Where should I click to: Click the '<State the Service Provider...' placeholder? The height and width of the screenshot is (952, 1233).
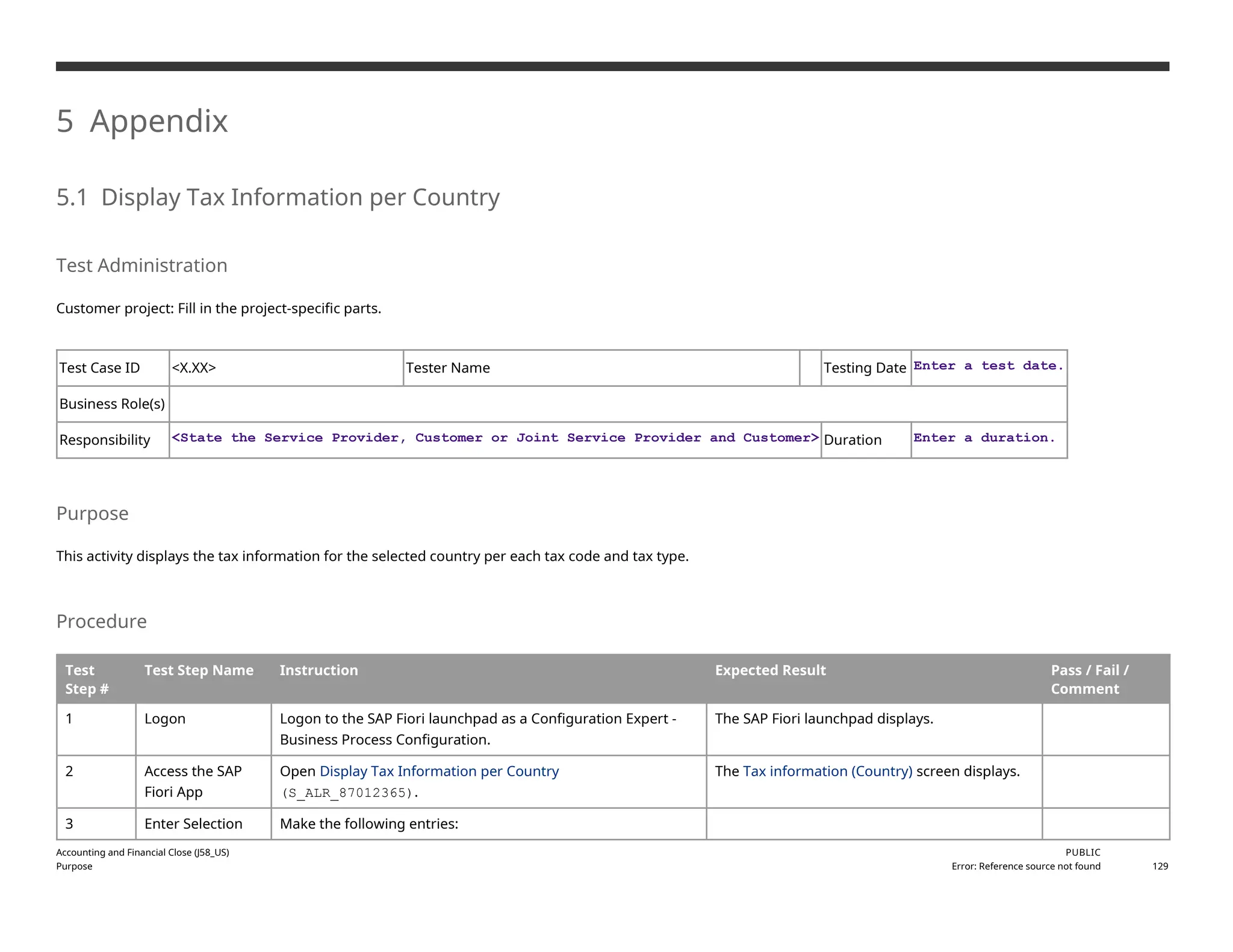click(495, 438)
